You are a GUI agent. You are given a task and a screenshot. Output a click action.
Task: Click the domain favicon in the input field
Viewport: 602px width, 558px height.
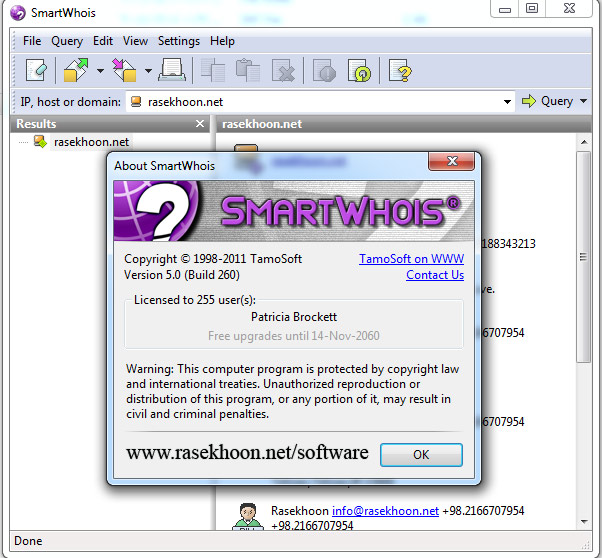[136, 102]
